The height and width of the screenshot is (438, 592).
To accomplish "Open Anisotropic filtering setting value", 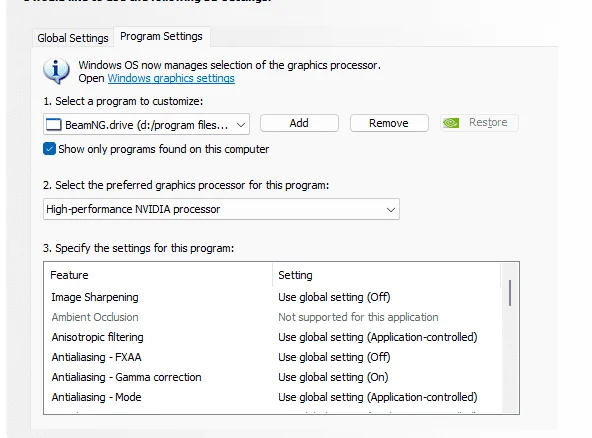I will pos(378,337).
